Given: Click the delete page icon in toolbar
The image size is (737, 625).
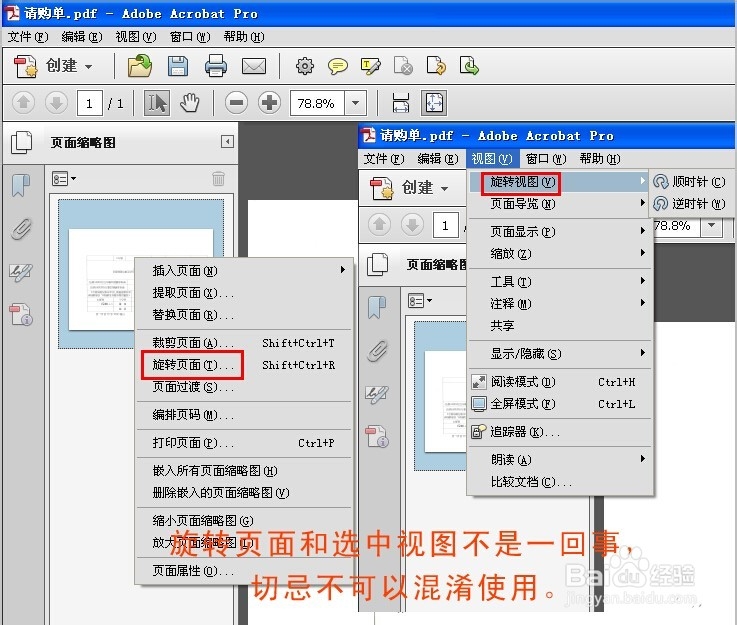Looking at the screenshot, I should click(403, 66).
